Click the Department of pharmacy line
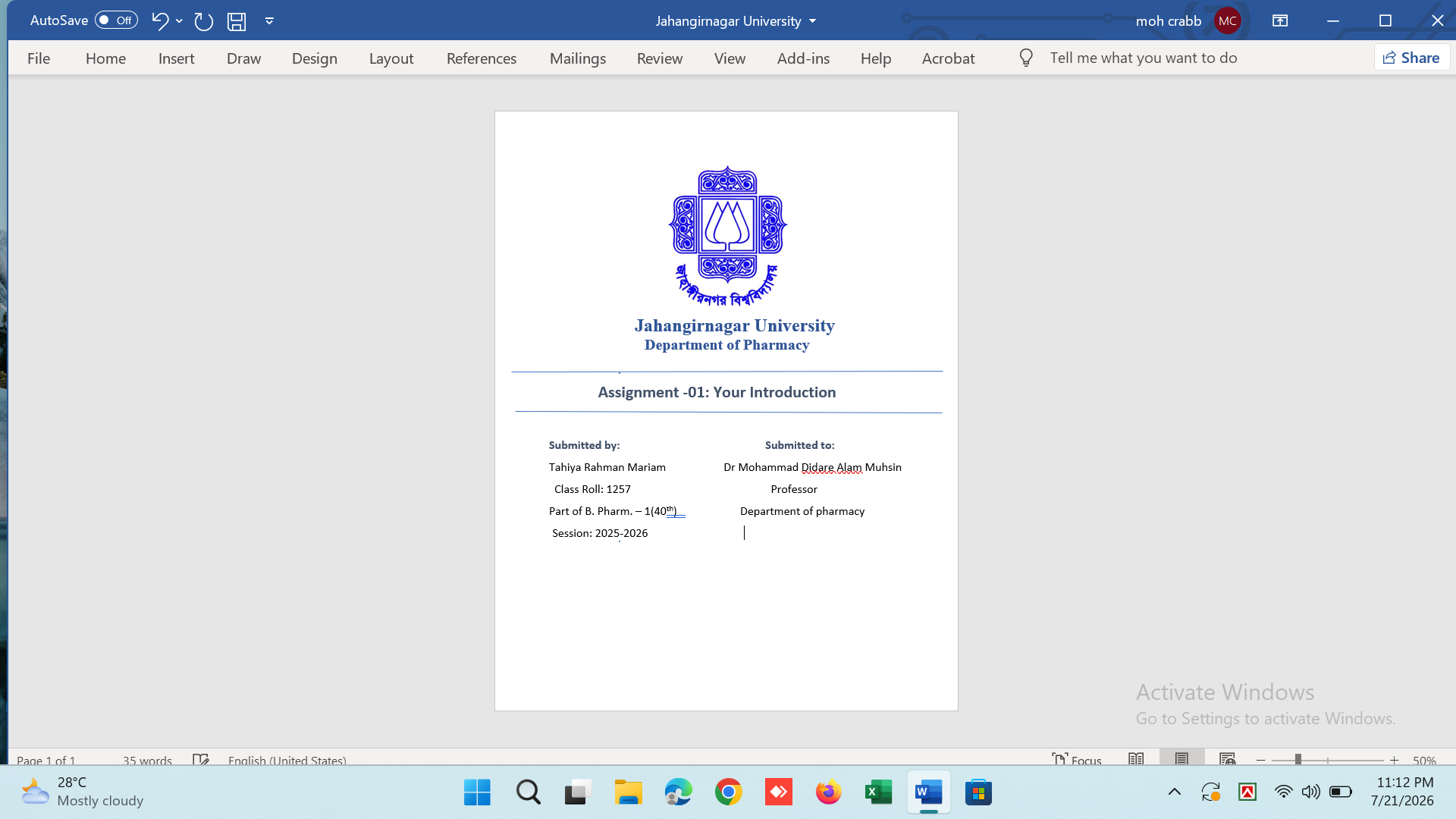1456x819 pixels. pos(802,511)
